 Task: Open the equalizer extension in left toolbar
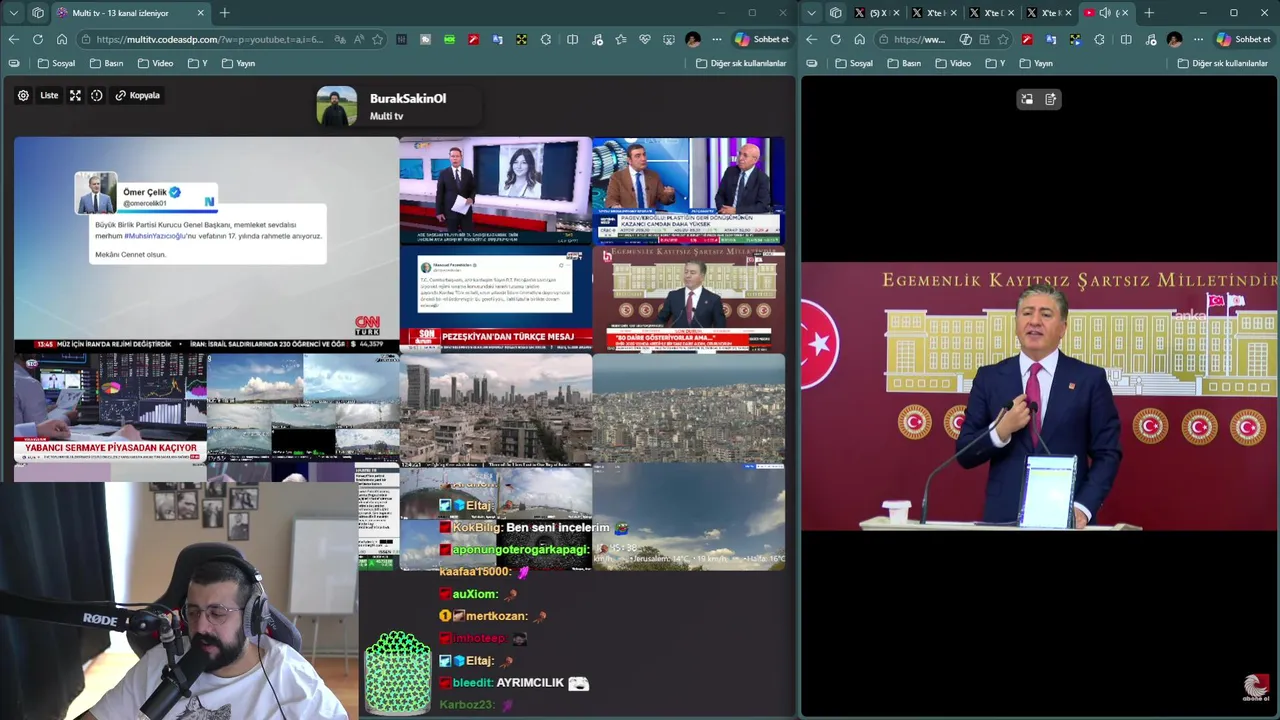point(402,39)
